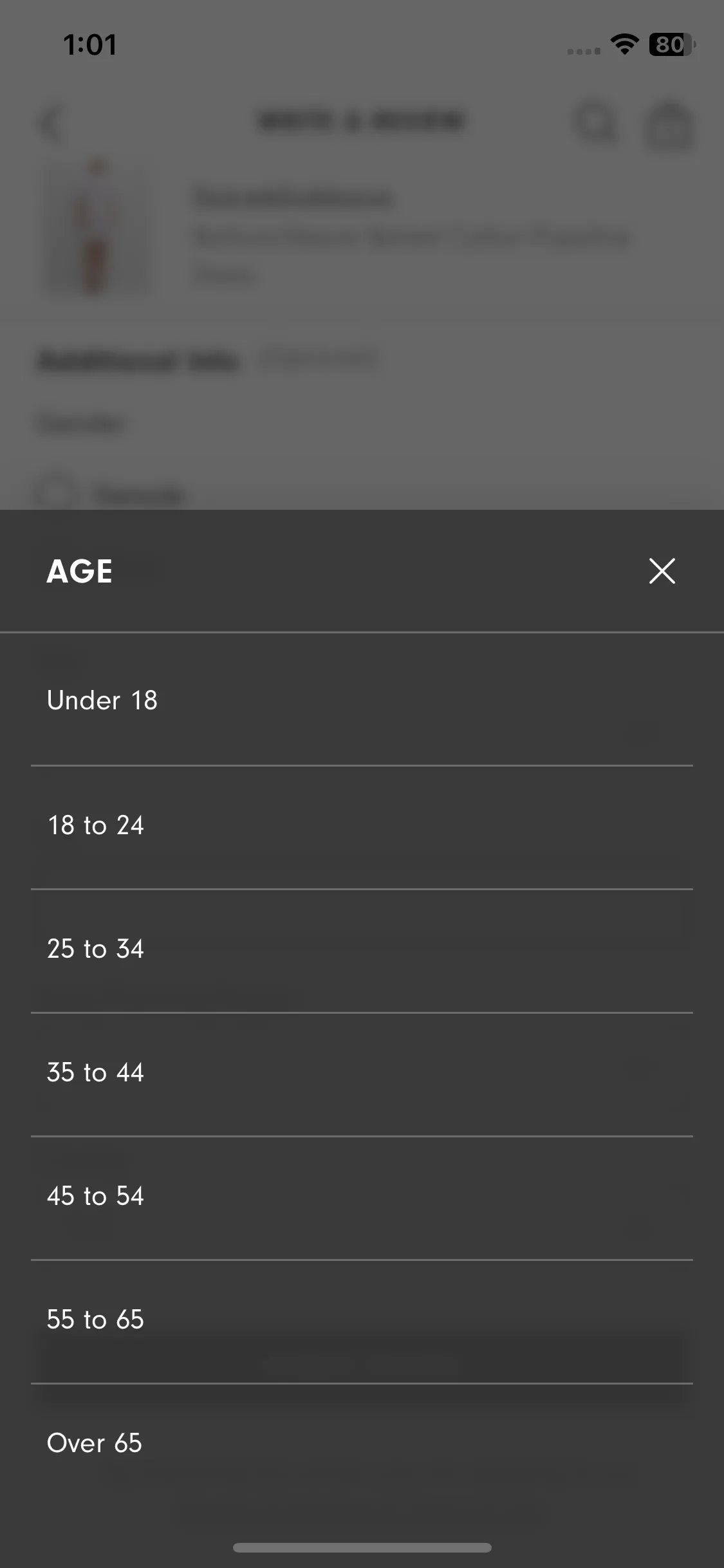
Task: Select the Over 65 age option
Action: (x=362, y=1444)
